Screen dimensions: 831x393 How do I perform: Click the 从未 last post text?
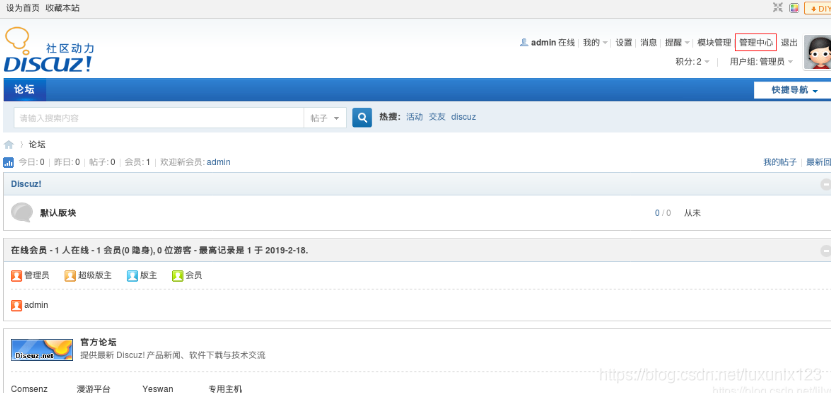point(692,213)
